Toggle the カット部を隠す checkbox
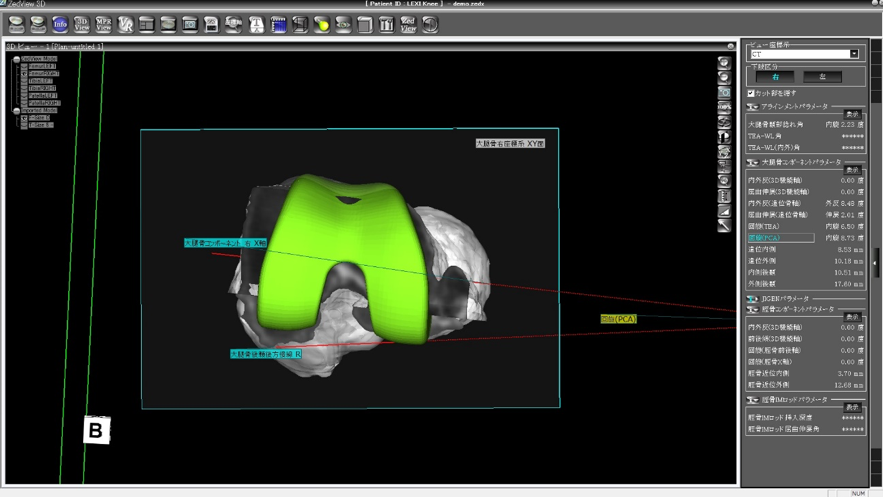883x497 pixels. [x=751, y=93]
